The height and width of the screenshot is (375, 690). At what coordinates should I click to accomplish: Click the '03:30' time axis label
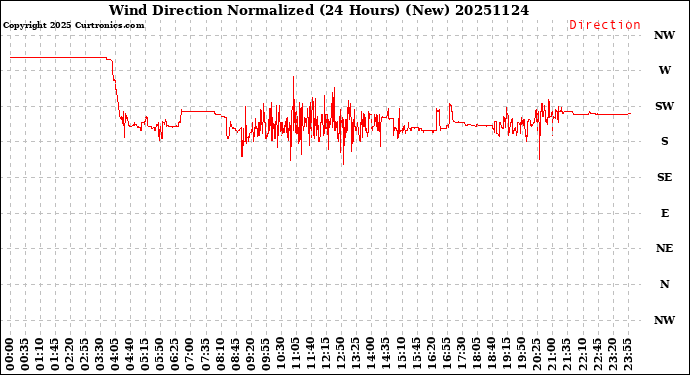tap(100, 355)
